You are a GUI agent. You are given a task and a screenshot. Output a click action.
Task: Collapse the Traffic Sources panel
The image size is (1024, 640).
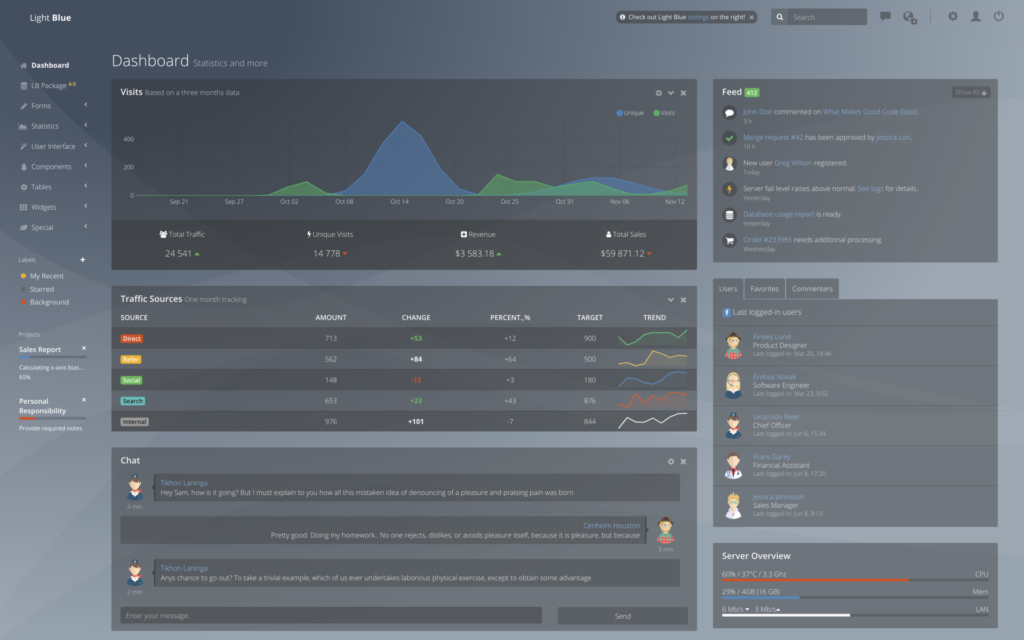670,300
